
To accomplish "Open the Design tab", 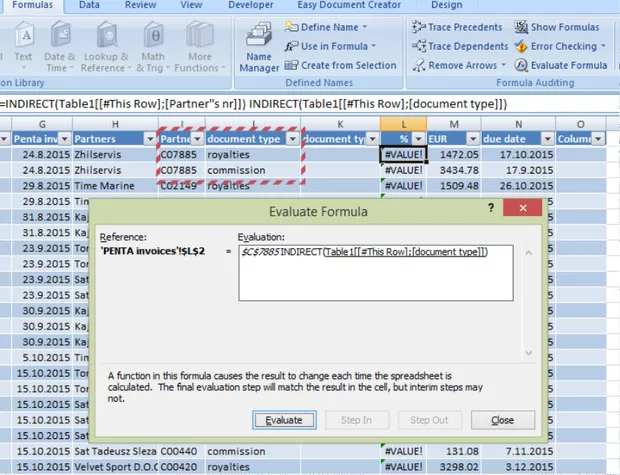I will [446, 5].
